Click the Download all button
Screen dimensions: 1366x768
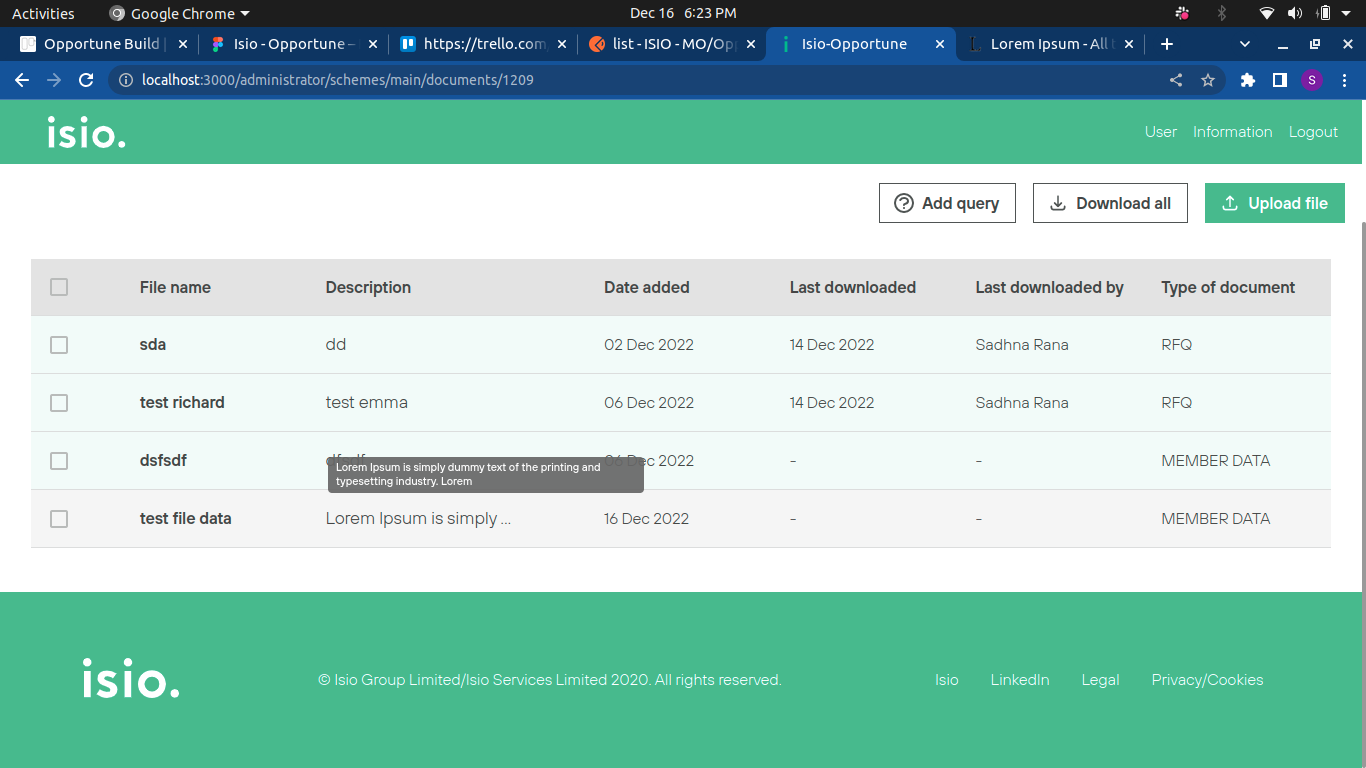point(1110,203)
